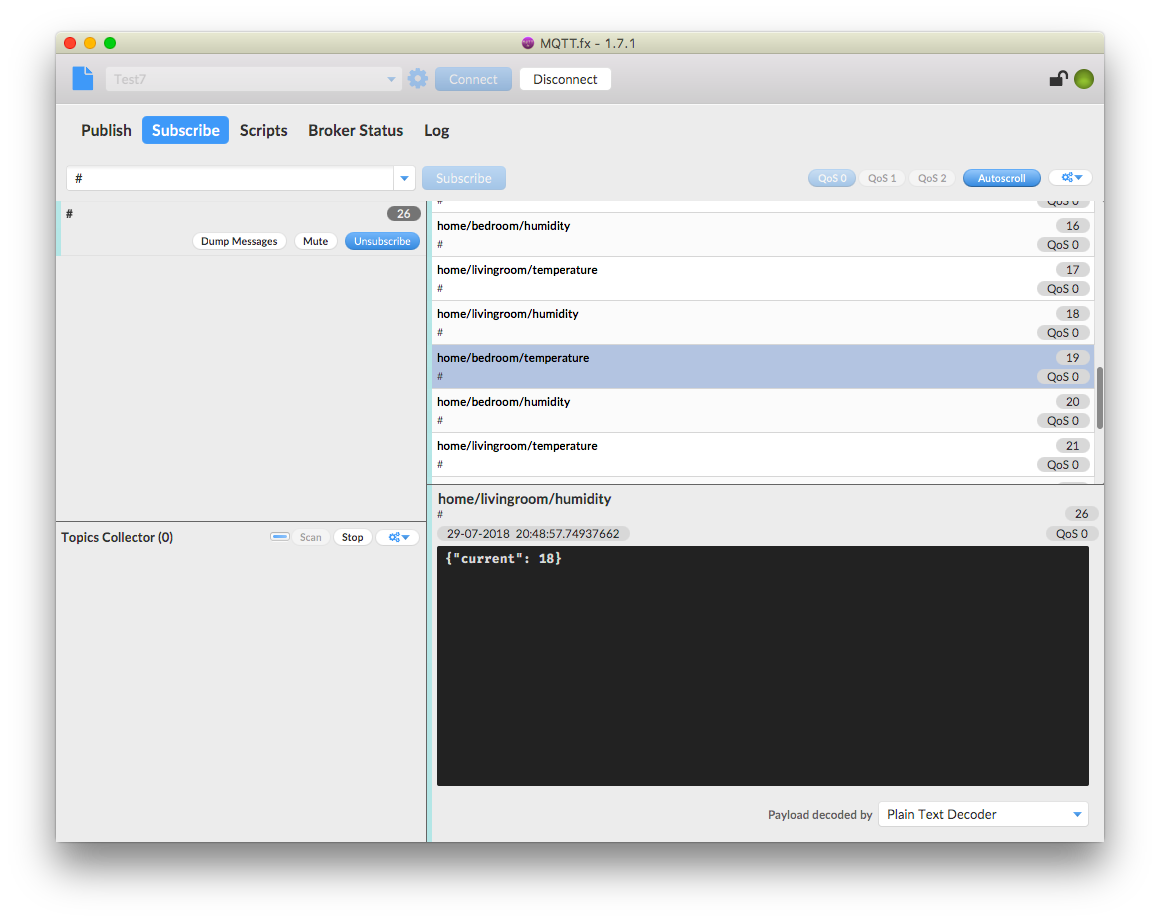Click the message list scrollbar thumb
Image resolution: width=1160 pixels, height=922 pixels.
click(1099, 397)
